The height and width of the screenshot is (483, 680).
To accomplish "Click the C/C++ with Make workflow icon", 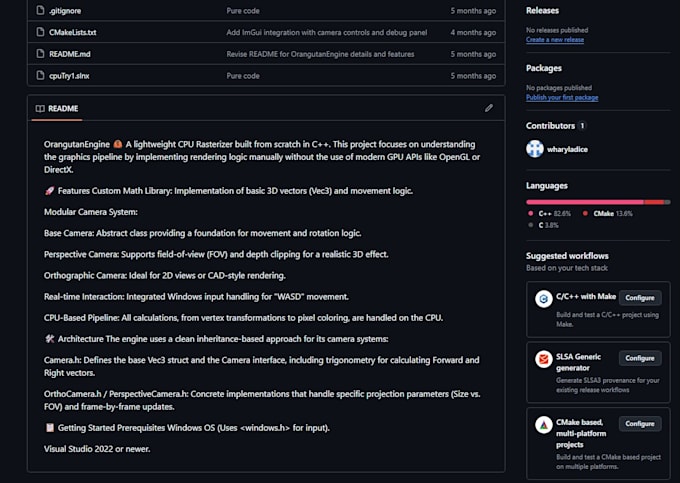I will [543, 299].
